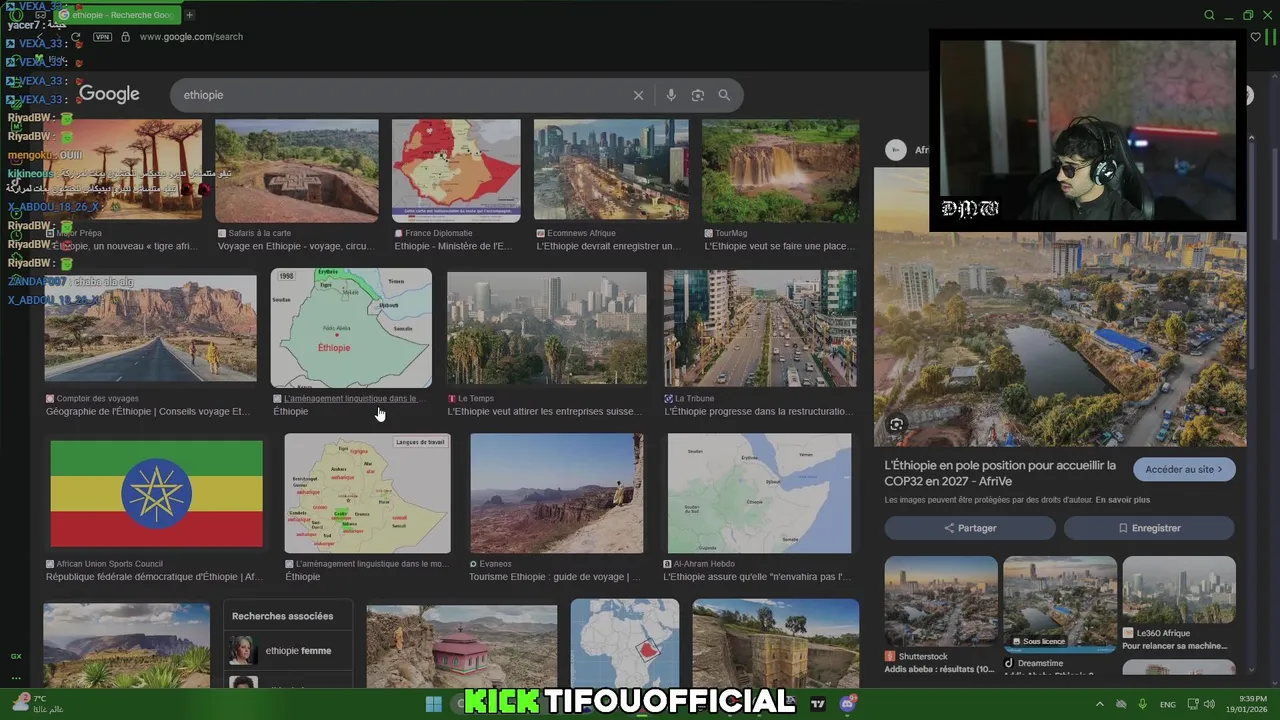Screen dimensions: 1280x720
Task: Select the ethiopie - Recherche Google tab
Action: tap(116, 15)
